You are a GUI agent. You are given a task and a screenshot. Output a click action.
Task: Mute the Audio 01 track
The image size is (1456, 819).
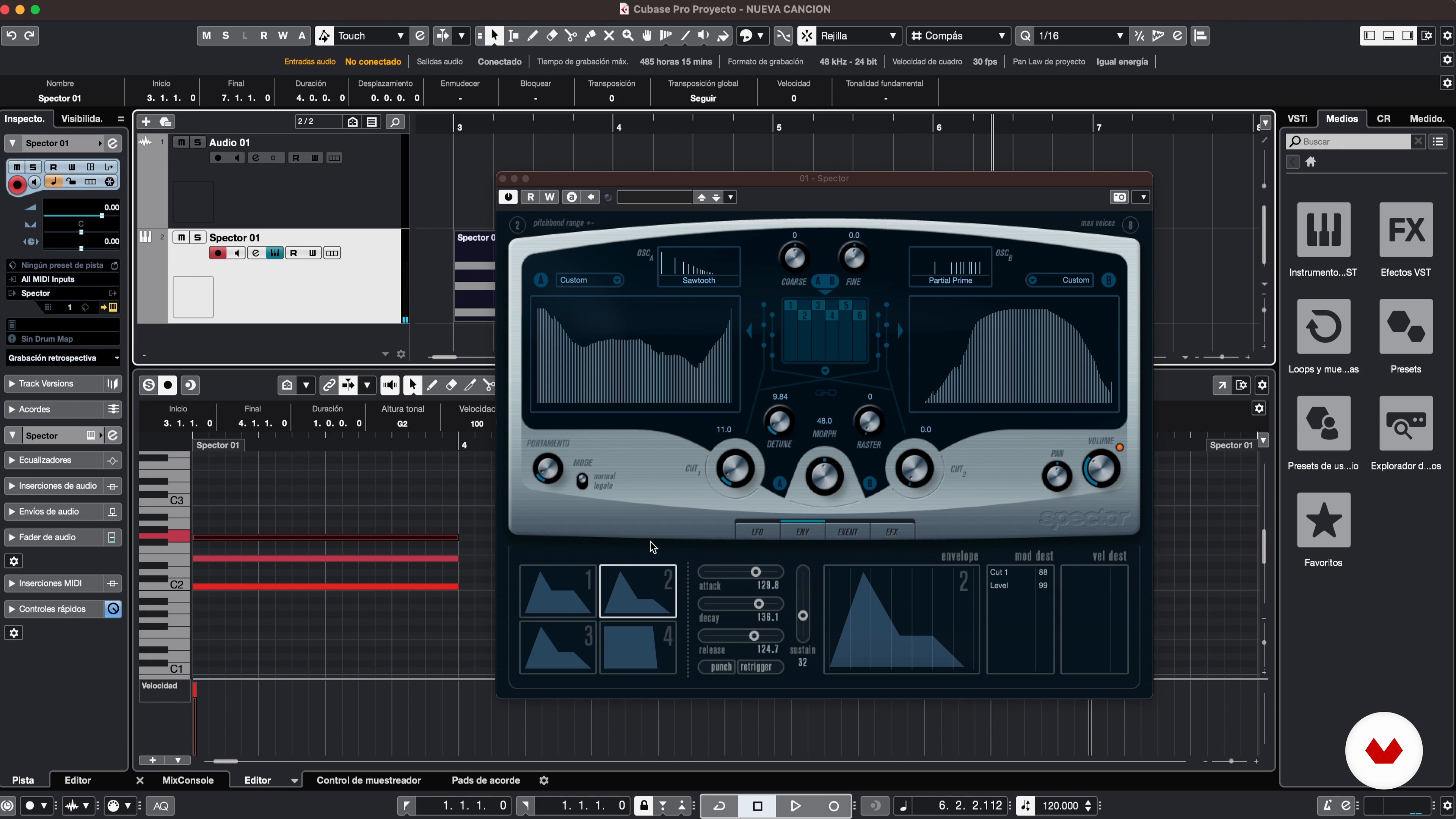pyautogui.click(x=181, y=143)
